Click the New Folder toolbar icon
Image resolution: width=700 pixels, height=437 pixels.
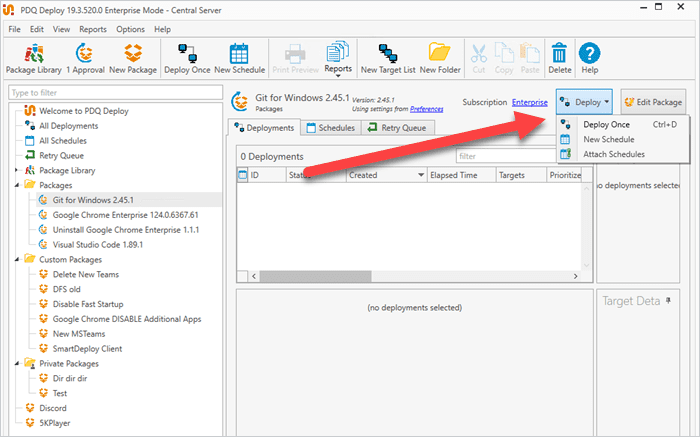tap(440, 58)
